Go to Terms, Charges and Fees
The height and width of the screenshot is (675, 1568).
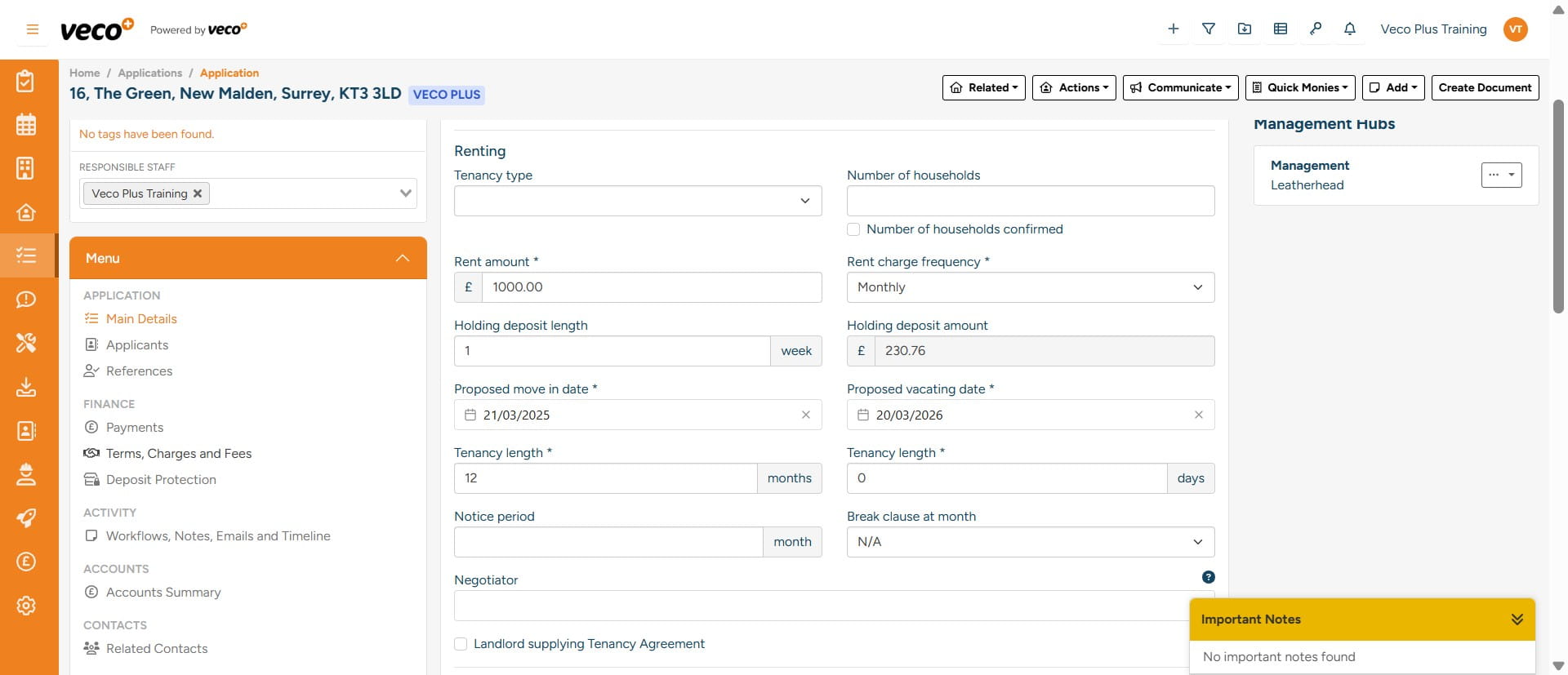click(x=178, y=454)
